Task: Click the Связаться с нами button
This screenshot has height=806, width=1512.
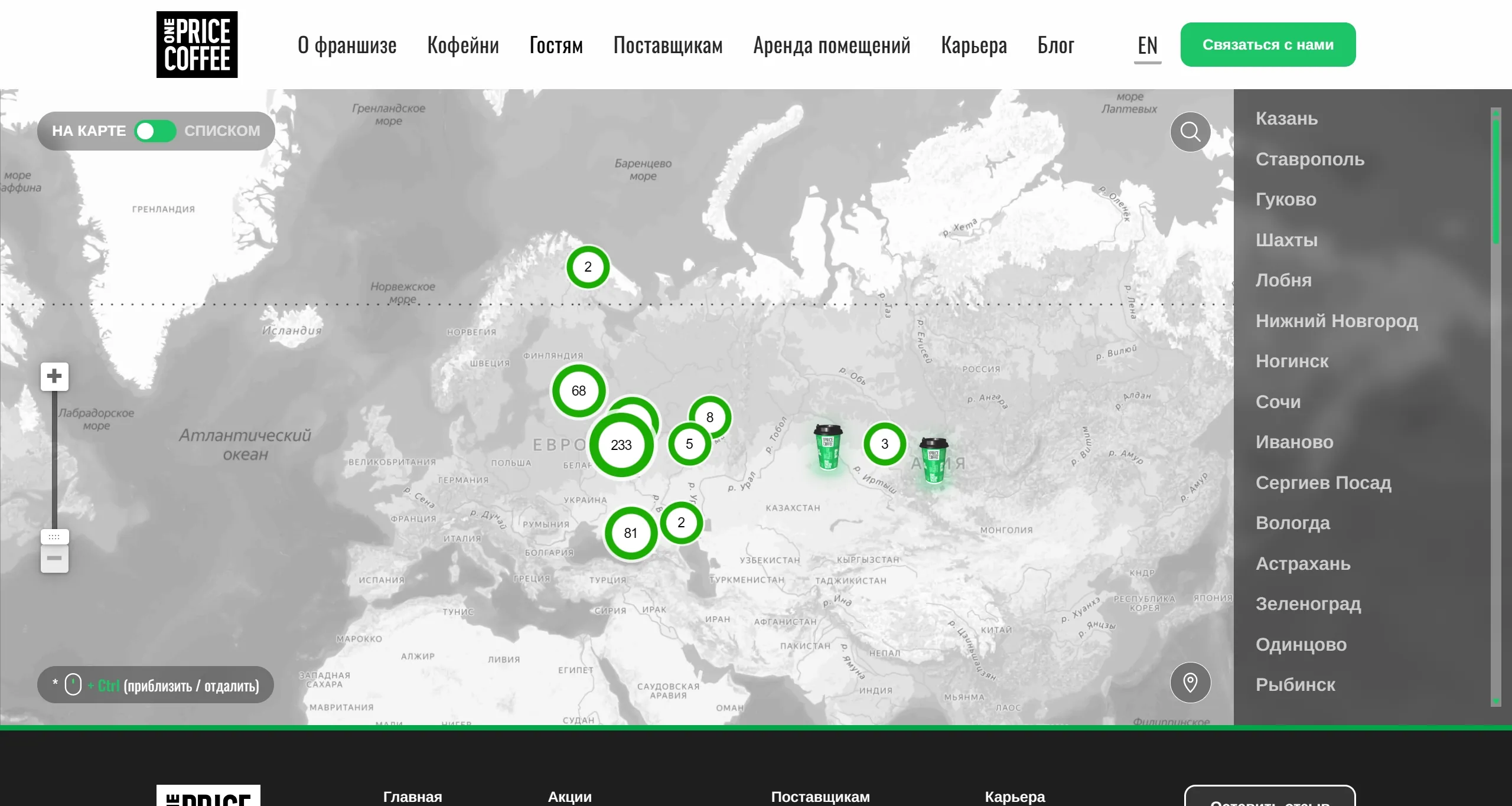Action: point(1267,45)
